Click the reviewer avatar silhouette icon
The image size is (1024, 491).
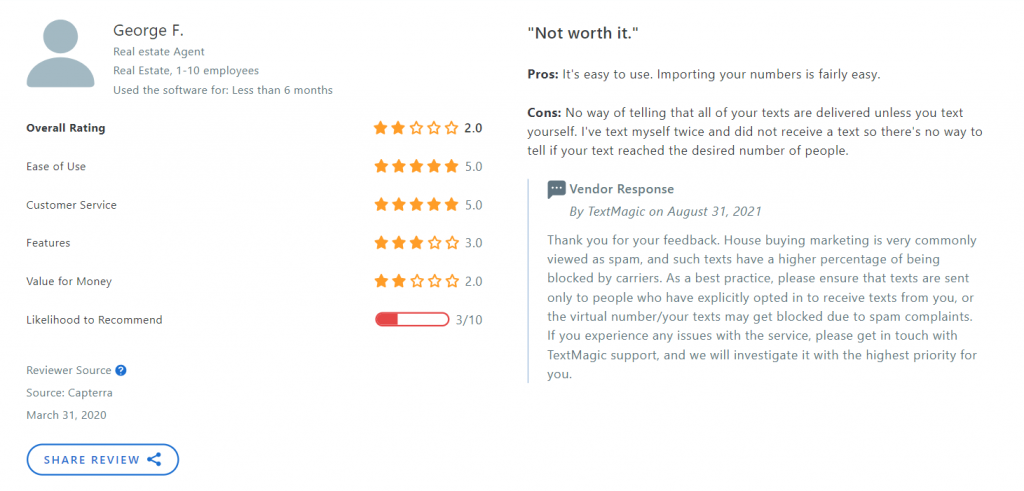[x=60, y=54]
